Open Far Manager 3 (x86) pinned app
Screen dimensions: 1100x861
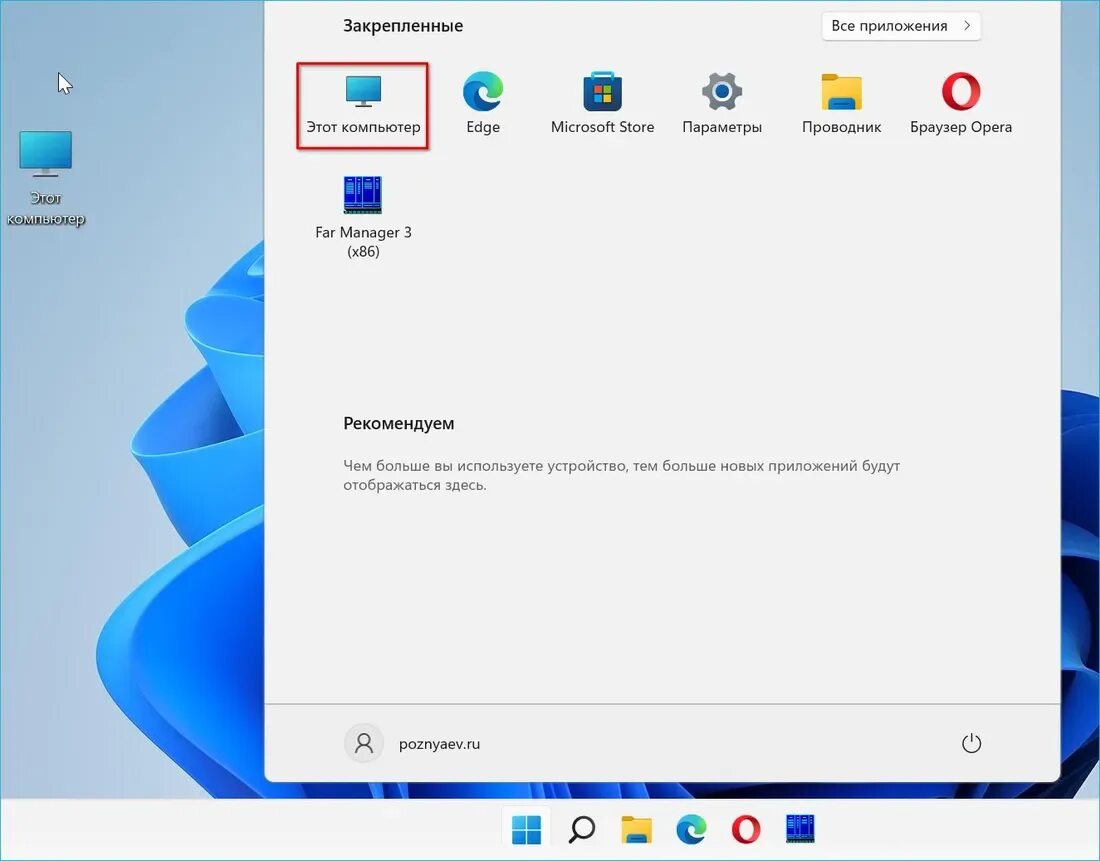point(363,218)
